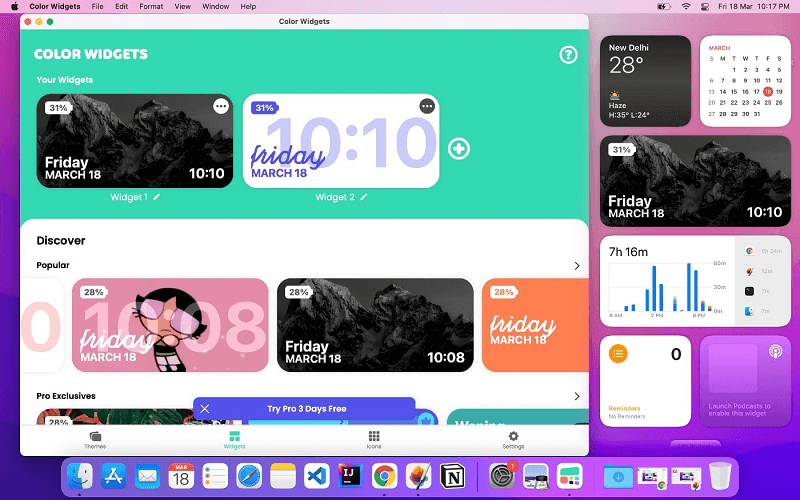Screen dimensions: 800x500
Task: Select the orange friday widget thumbnail
Action: coord(534,325)
